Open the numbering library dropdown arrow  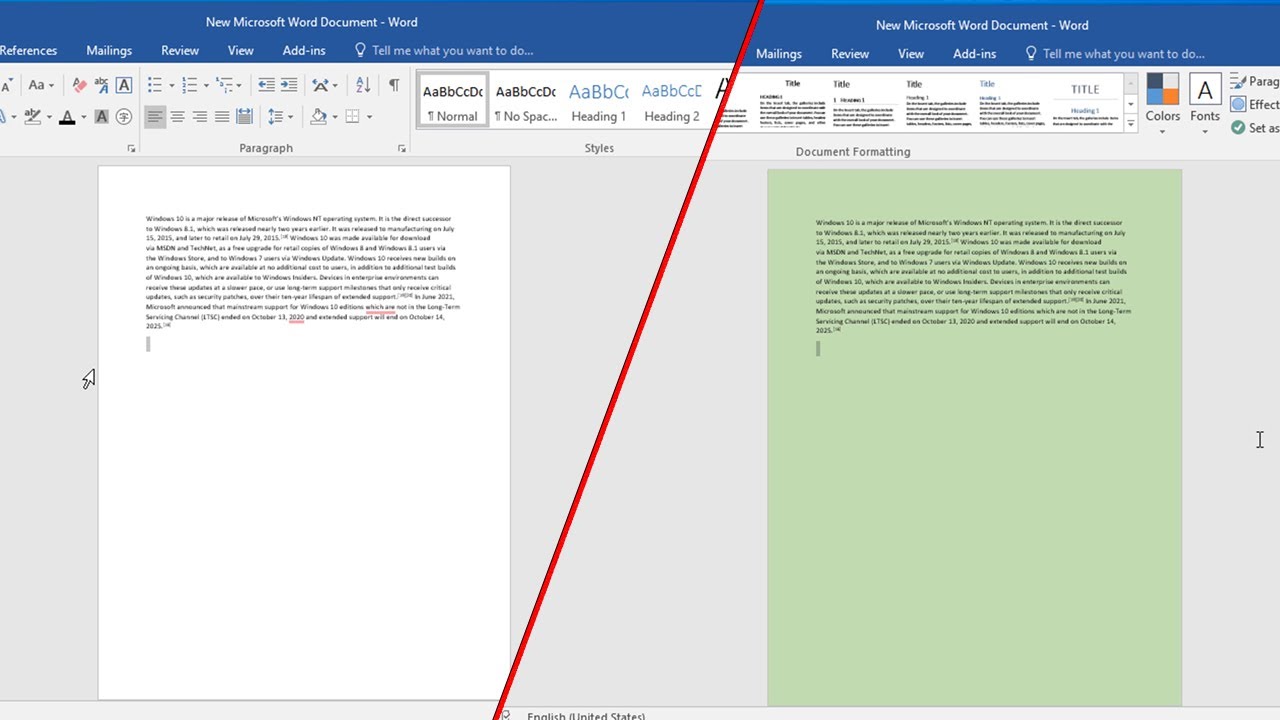(206, 86)
